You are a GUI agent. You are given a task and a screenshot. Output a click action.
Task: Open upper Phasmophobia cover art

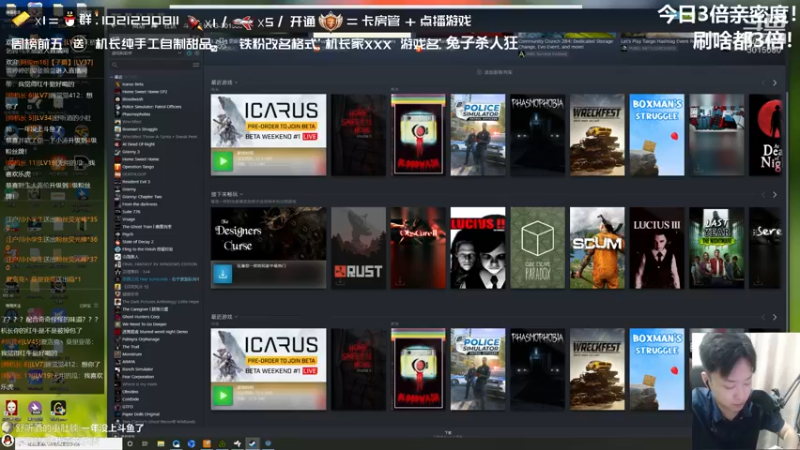(x=537, y=135)
